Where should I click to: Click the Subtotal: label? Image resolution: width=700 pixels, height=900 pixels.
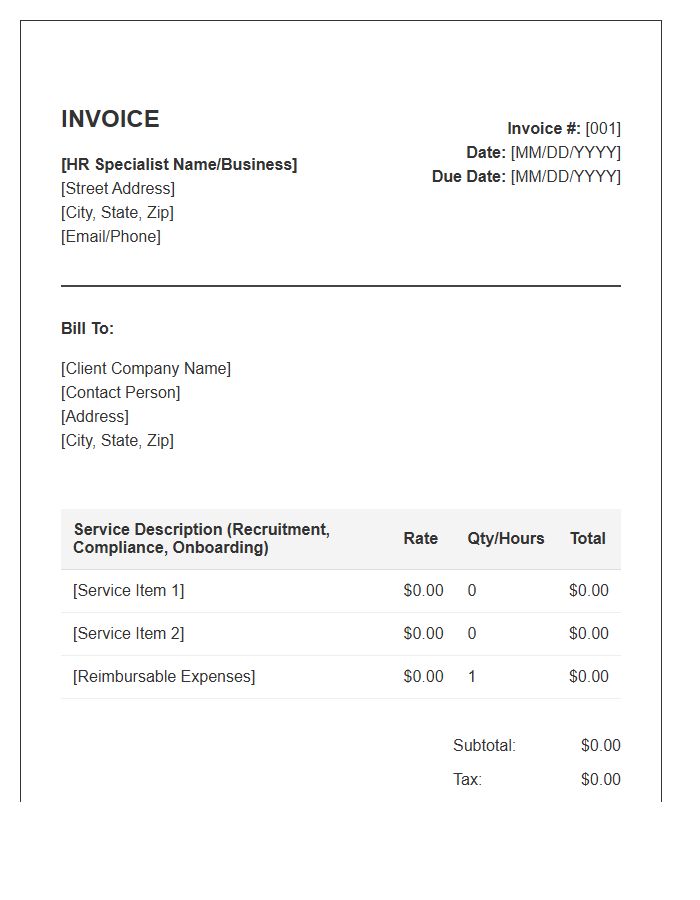click(x=484, y=746)
